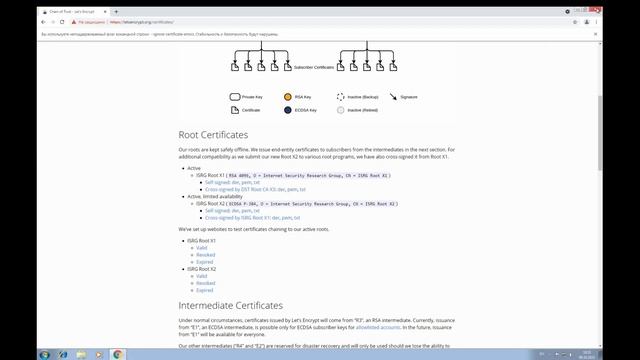Click the gear icon in the title bar
The width and height of the screenshot is (640, 360).
[x=567, y=12]
